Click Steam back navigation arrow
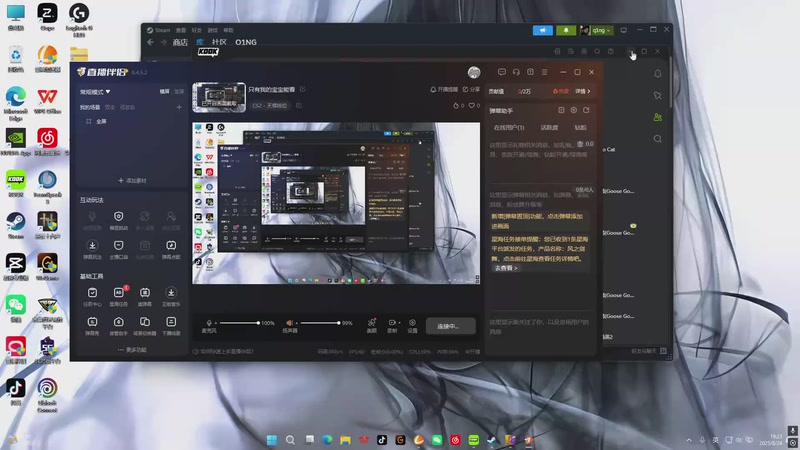The width and height of the screenshot is (800, 450). 151,42
